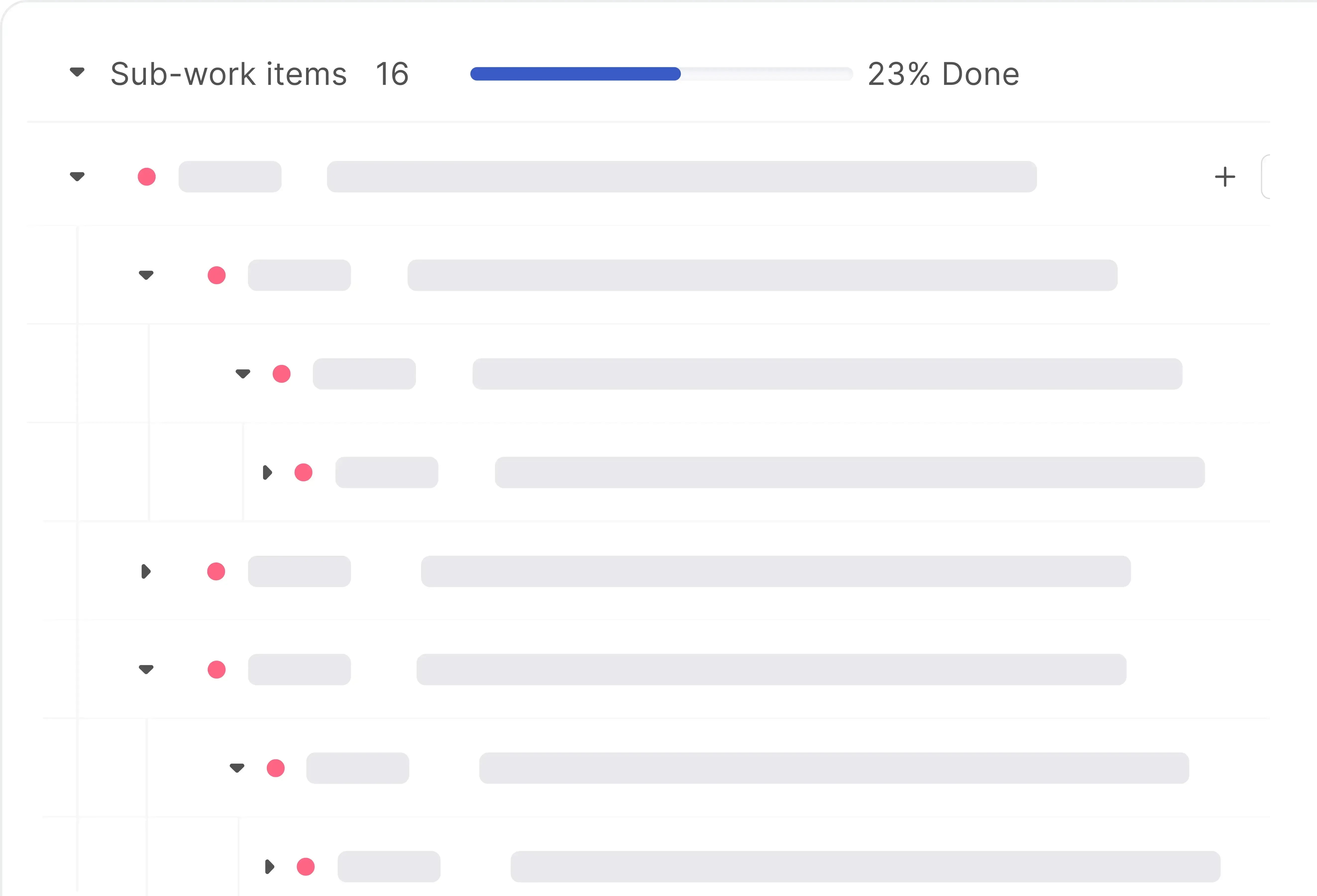
Task: Select the badge placeholder on the first sub-item
Action: [299, 276]
